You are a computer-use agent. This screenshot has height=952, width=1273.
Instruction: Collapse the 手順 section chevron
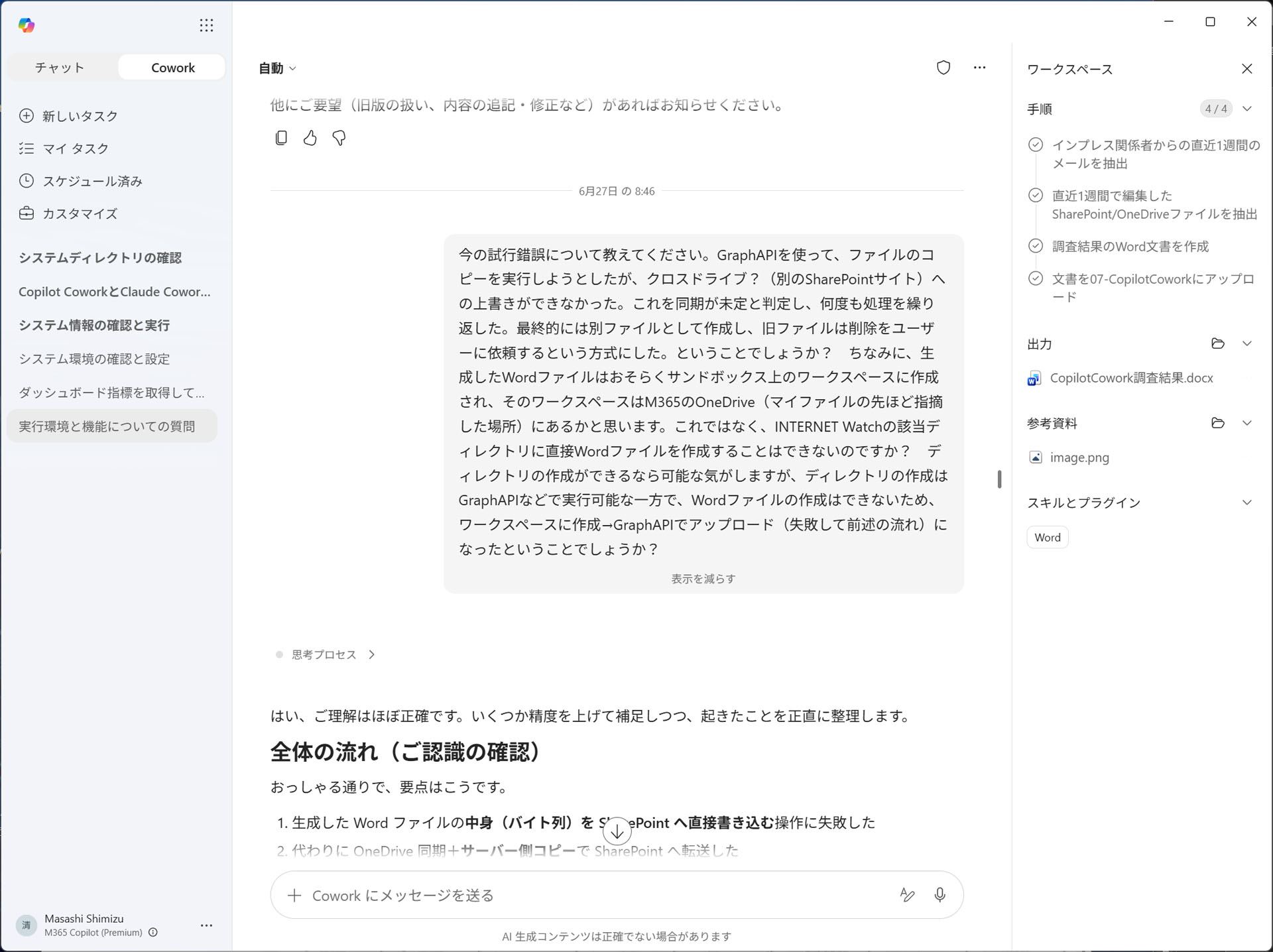pyautogui.click(x=1246, y=109)
